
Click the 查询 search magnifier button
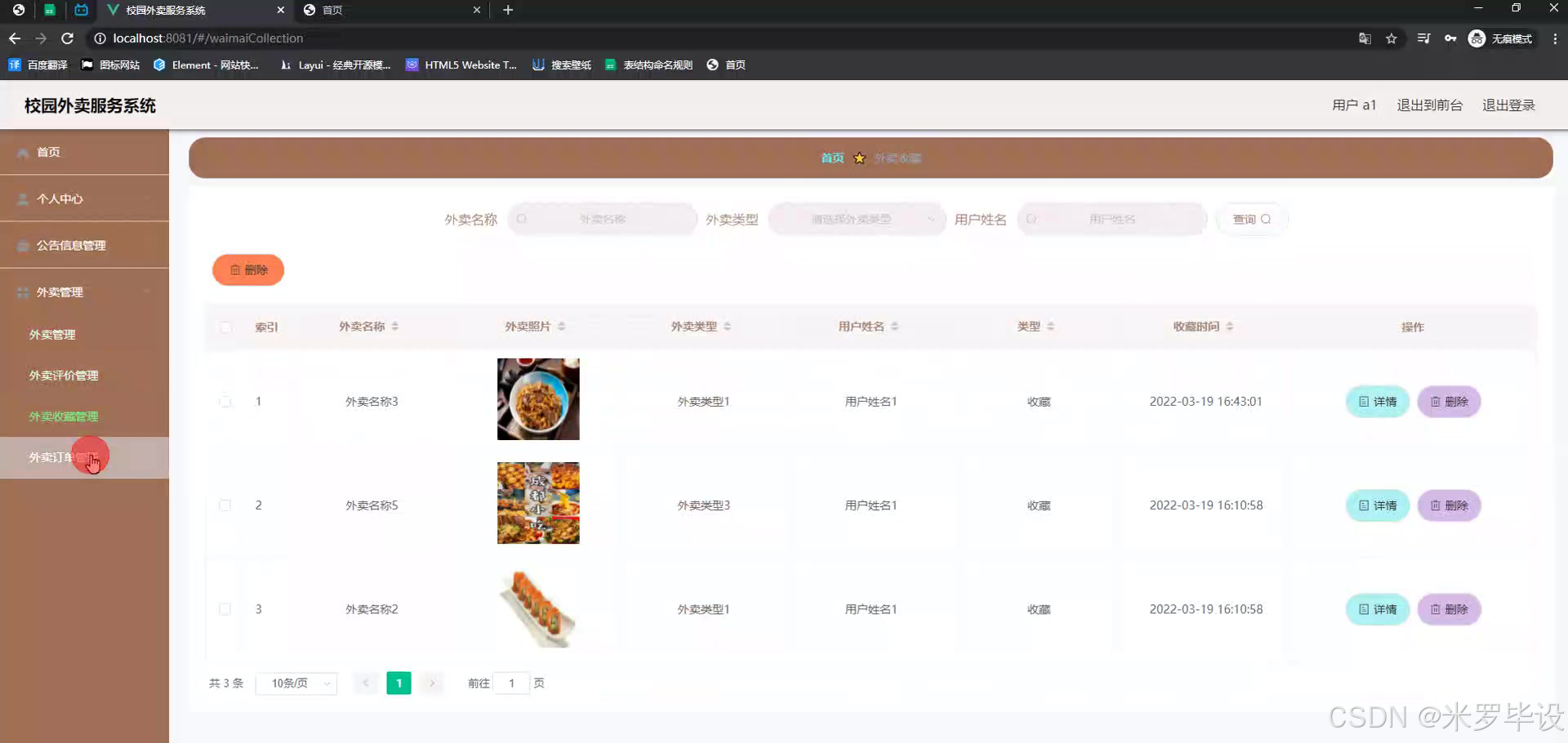coord(1251,219)
